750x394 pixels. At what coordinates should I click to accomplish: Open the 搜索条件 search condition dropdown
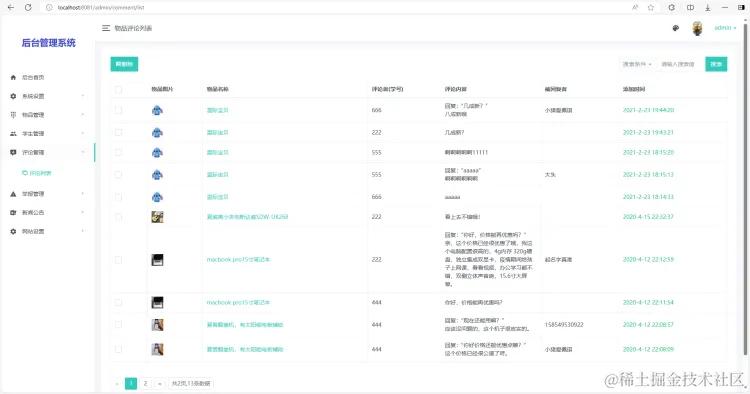click(x=637, y=64)
